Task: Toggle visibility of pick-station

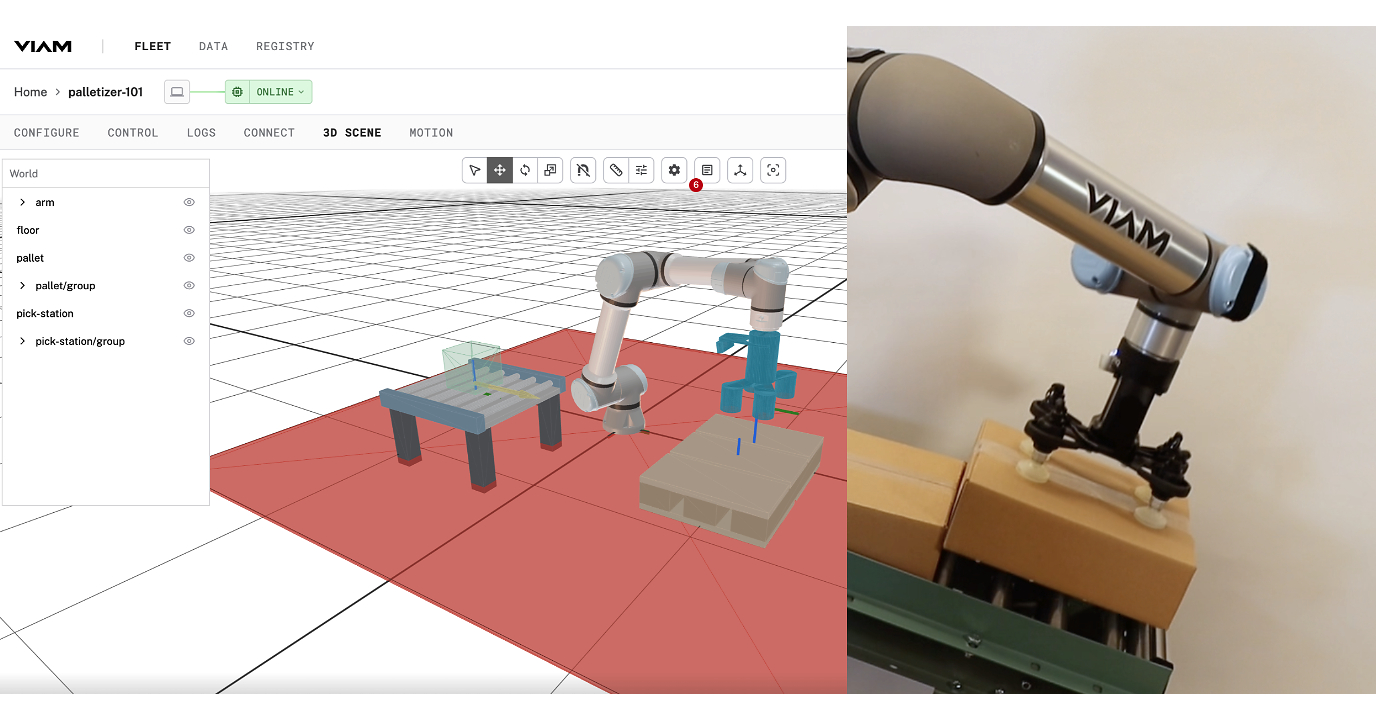Action: coord(189,313)
